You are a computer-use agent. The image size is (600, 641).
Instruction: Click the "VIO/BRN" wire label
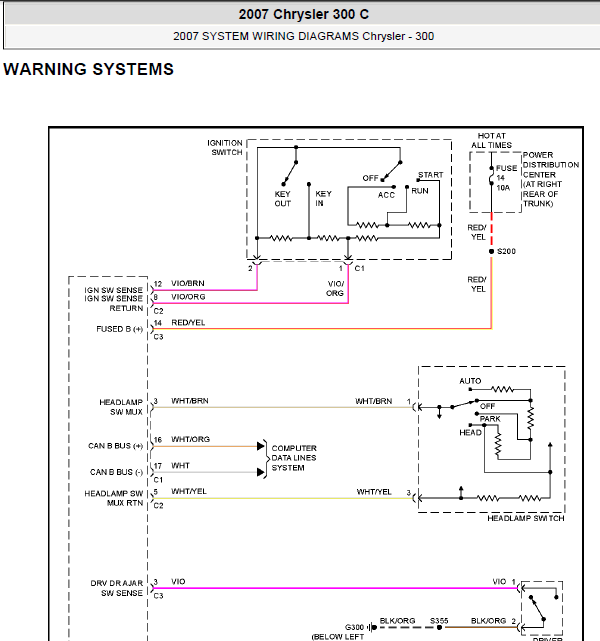pos(188,283)
